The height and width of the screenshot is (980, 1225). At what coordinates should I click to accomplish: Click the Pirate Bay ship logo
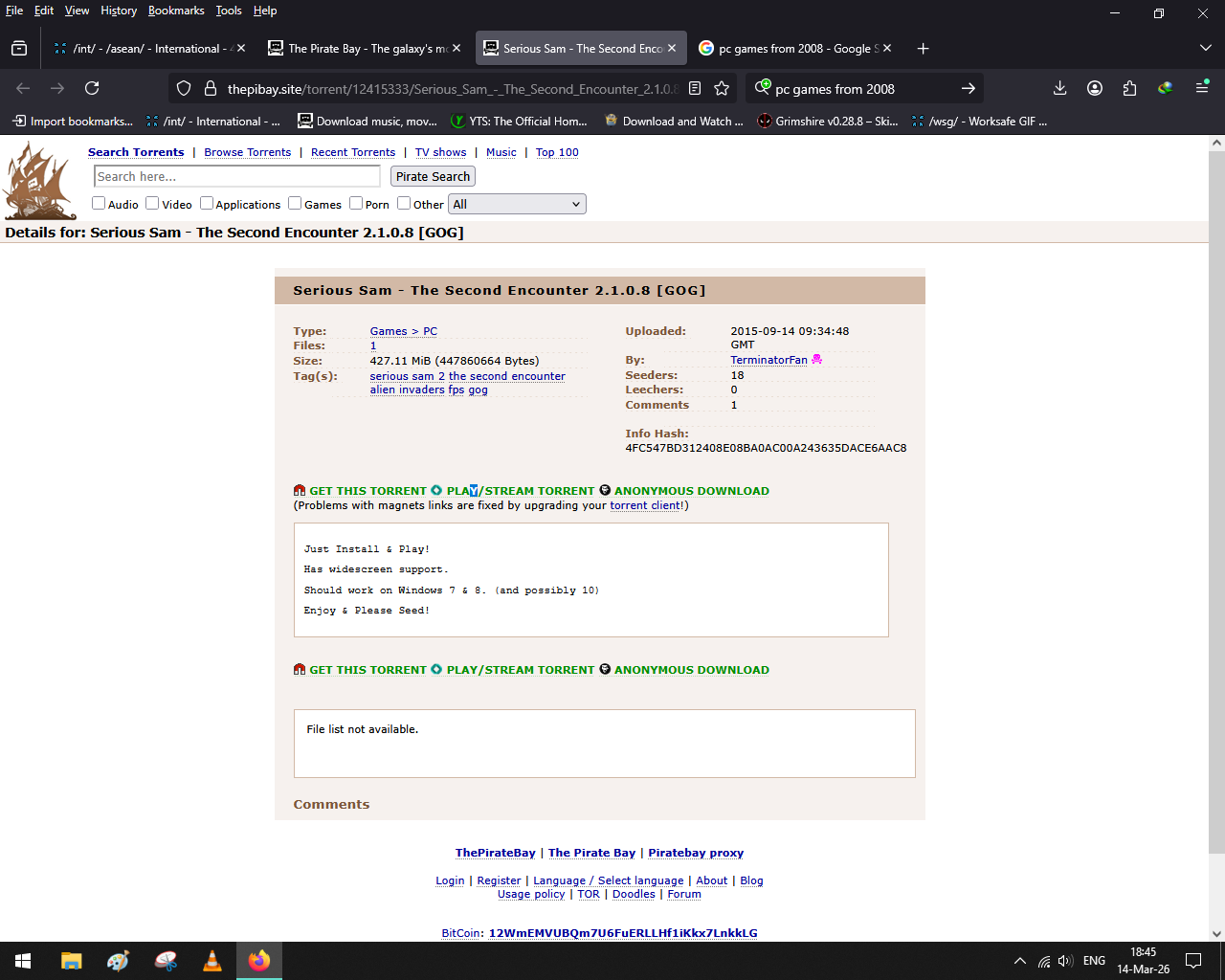tap(39, 181)
